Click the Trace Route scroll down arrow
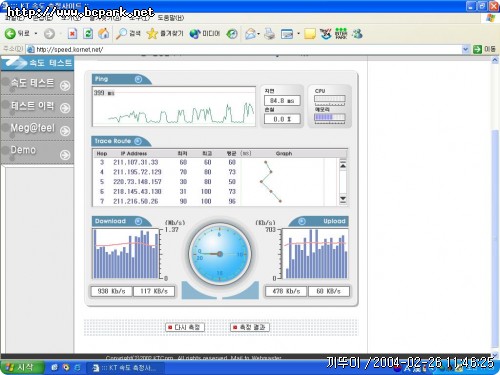 click(x=343, y=199)
